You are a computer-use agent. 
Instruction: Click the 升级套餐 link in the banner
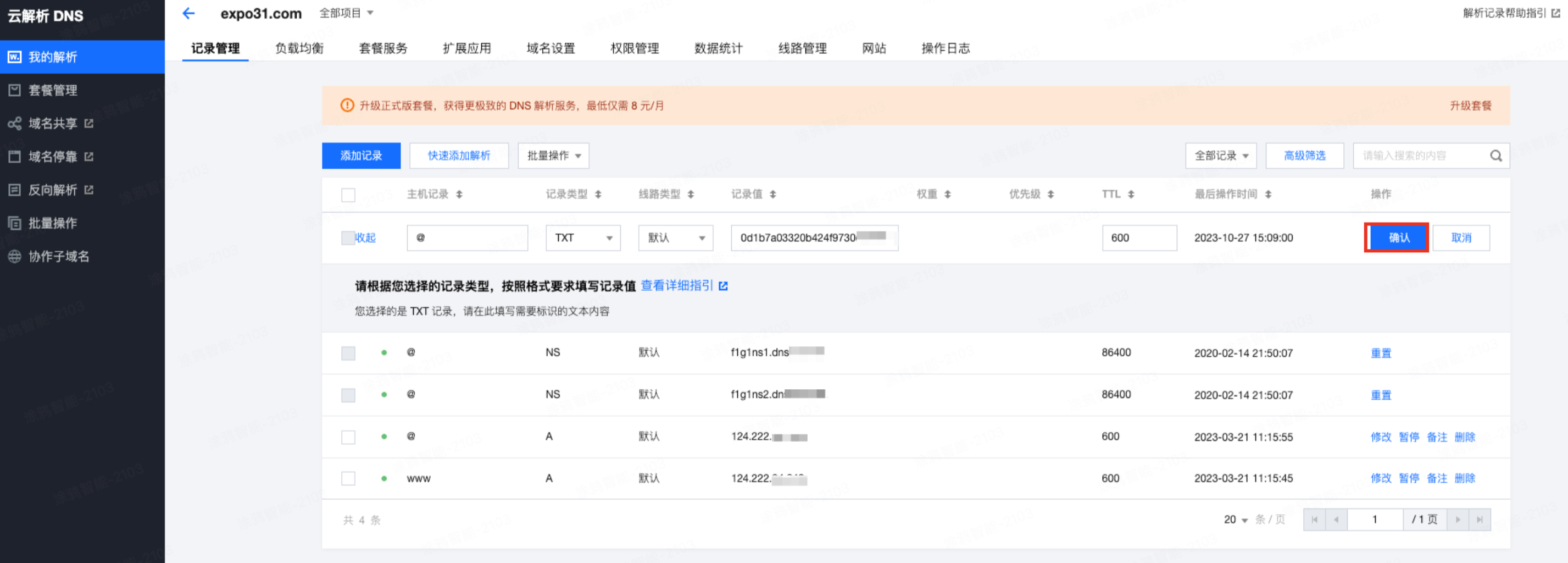point(1471,106)
